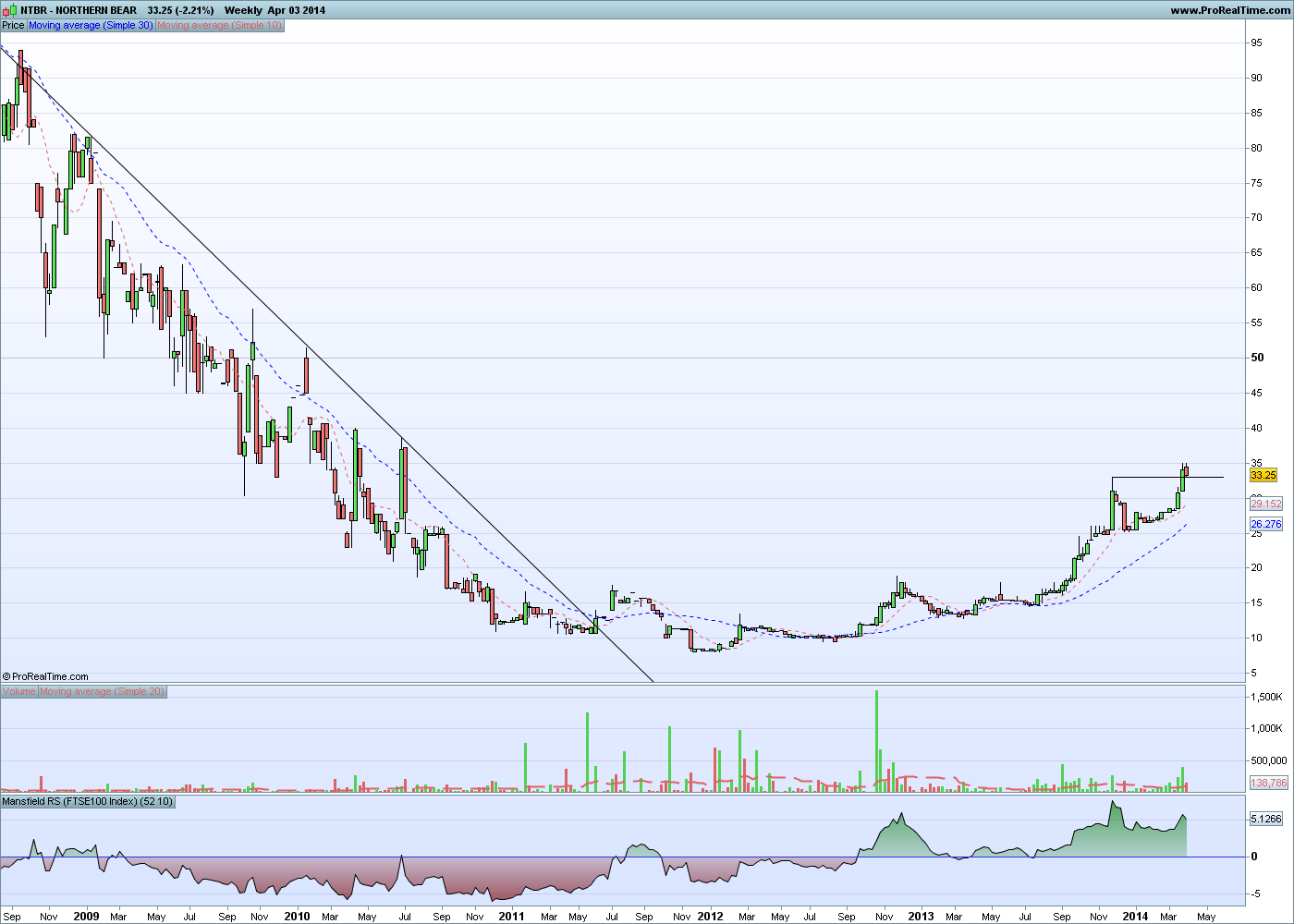
Task: Open the Volume indicator label
Action: click(x=19, y=691)
